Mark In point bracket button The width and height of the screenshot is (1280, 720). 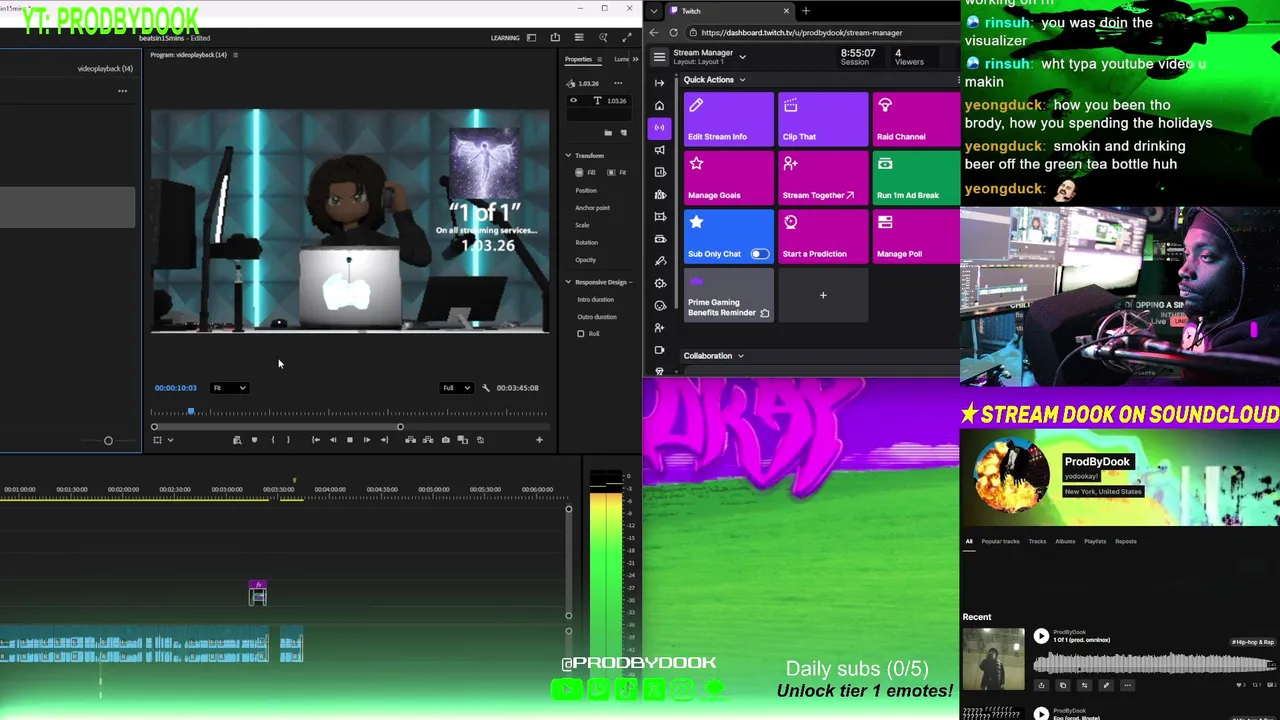[272, 440]
